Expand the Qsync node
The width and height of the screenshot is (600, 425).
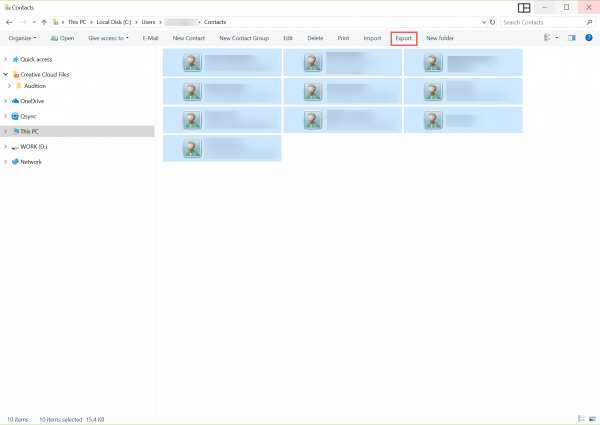pyautogui.click(x=6, y=116)
